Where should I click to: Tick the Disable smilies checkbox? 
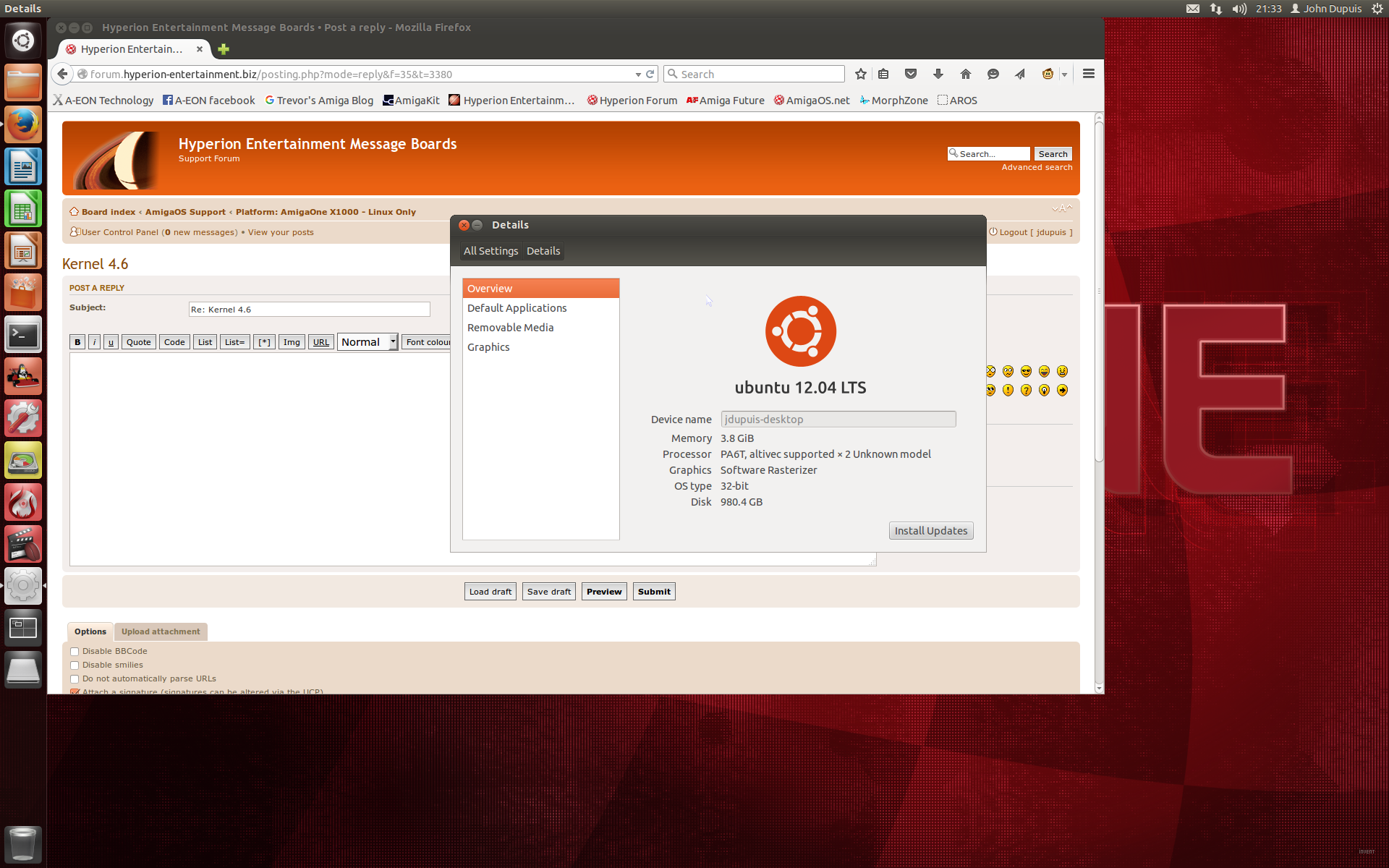click(x=75, y=665)
